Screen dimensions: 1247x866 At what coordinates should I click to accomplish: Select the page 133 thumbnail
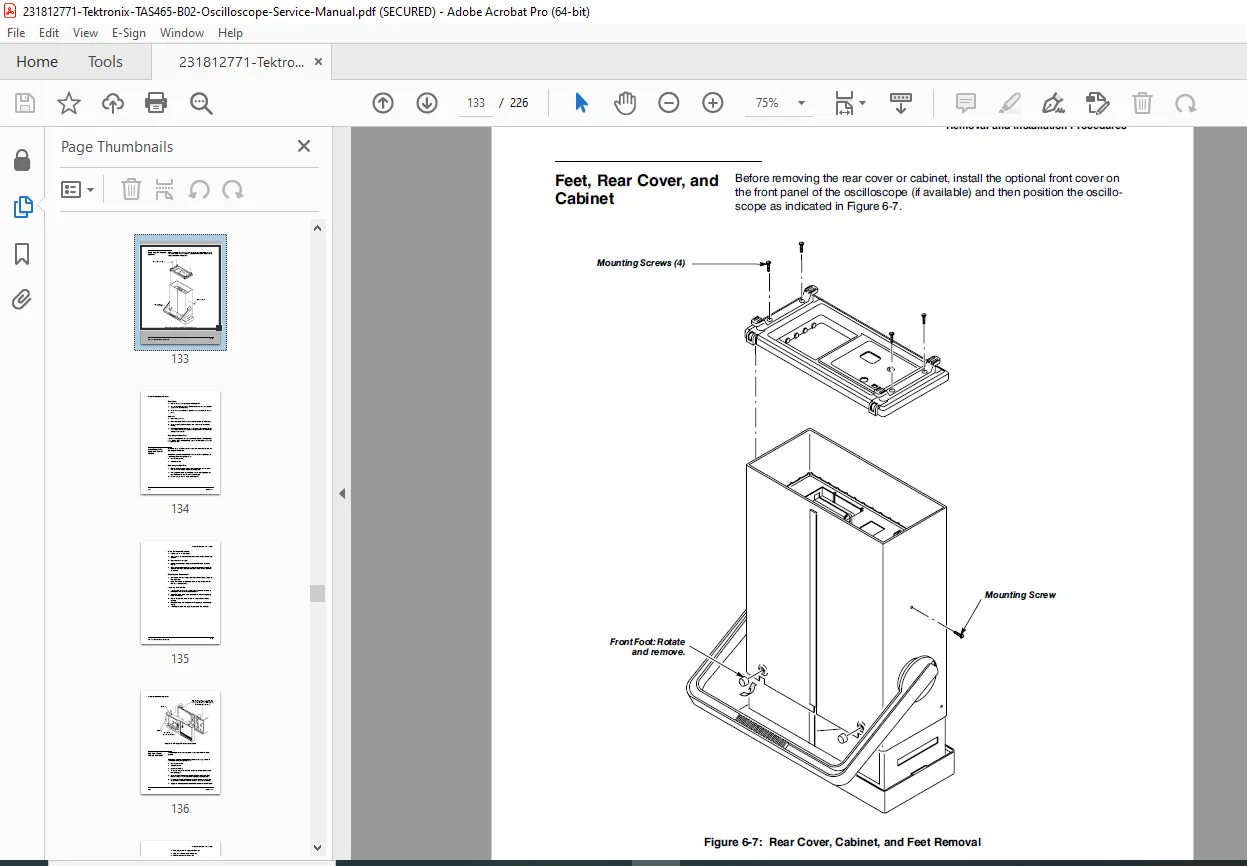[x=181, y=291]
